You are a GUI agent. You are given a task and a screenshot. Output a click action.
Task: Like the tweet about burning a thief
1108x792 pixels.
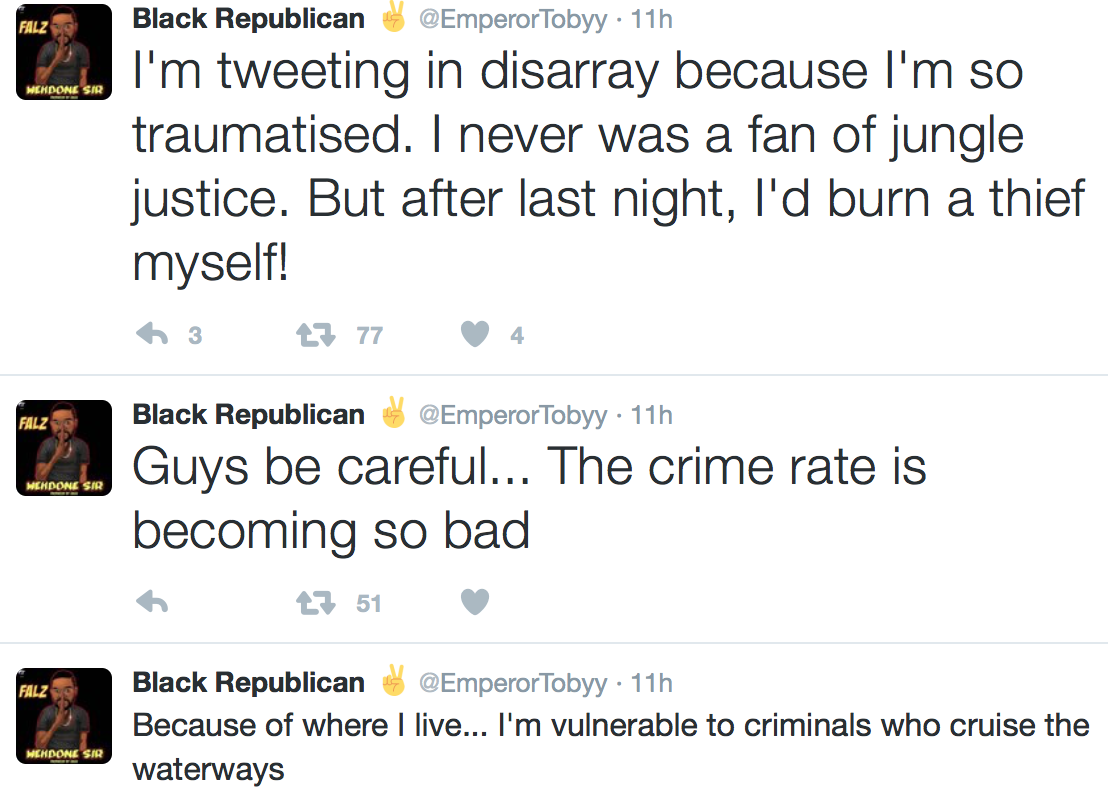click(x=475, y=335)
